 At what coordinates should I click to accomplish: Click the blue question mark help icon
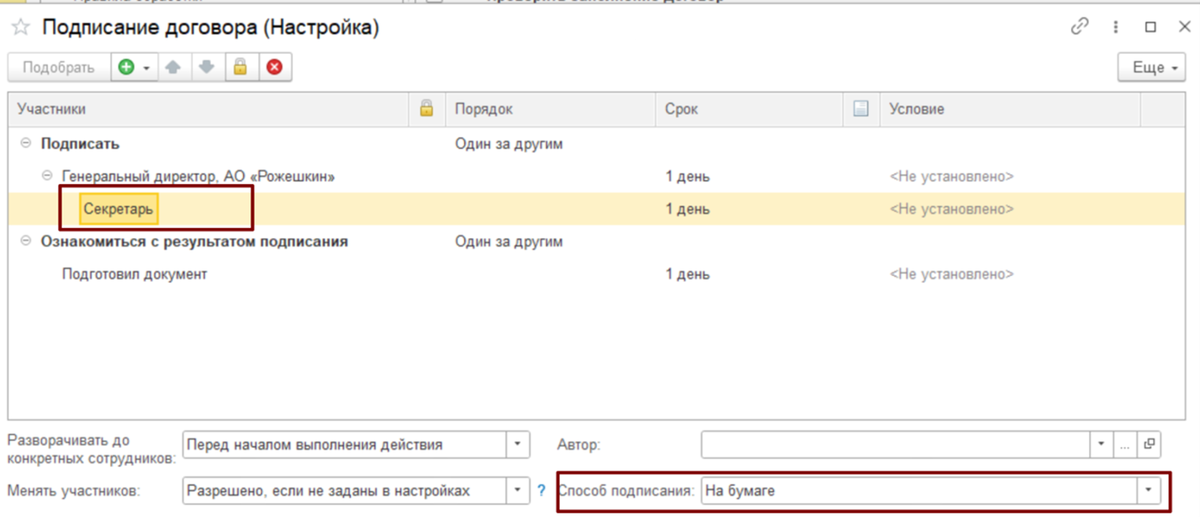(x=542, y=491)
